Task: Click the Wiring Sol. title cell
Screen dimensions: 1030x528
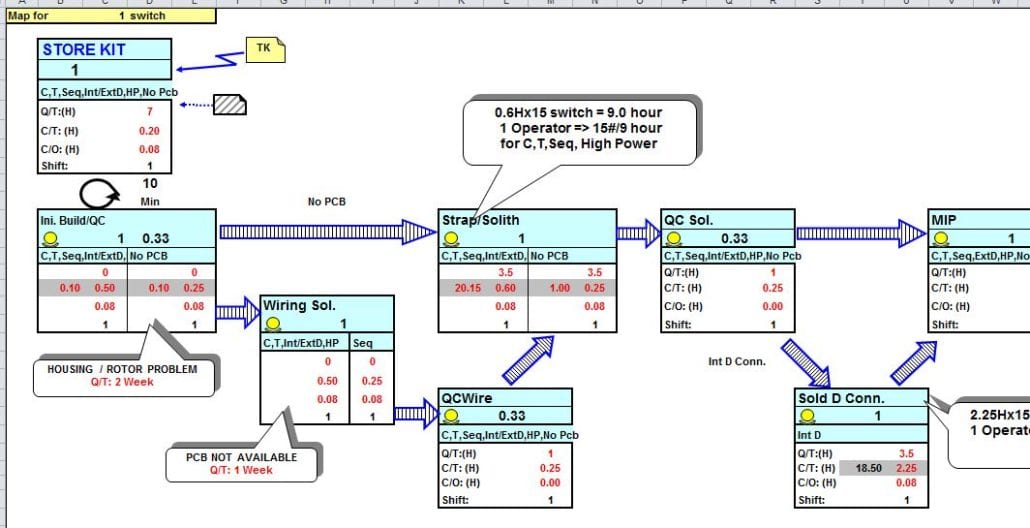Action: pos(327,305)
